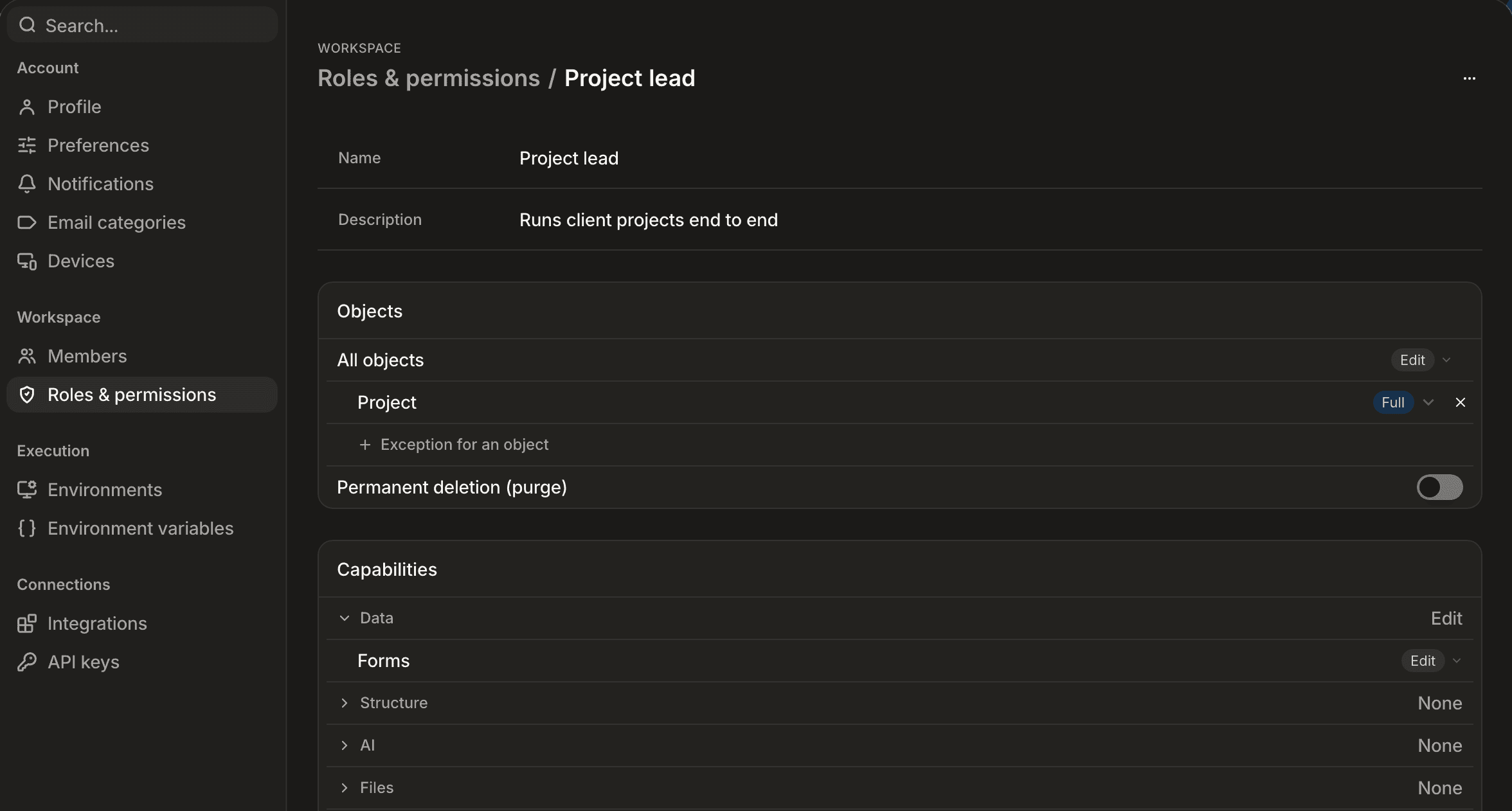Click the search magnifier icon
The height and width of the screenshot is (811, 1512).
27,25
